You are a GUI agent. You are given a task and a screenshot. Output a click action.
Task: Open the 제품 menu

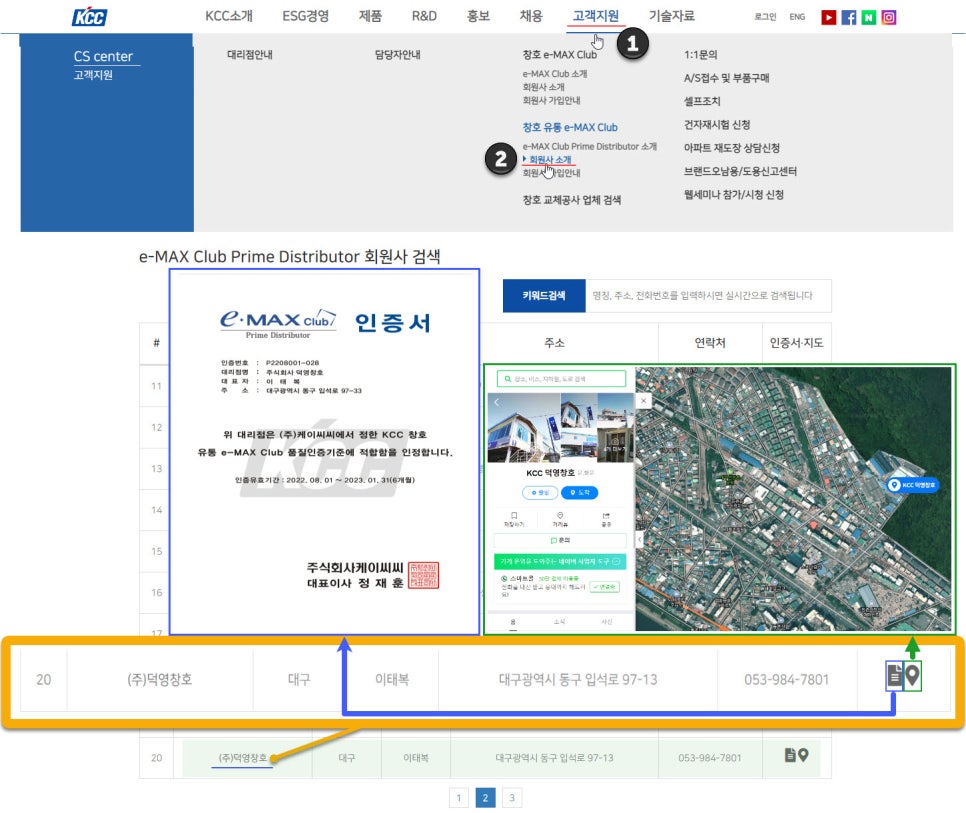point(370,16)
